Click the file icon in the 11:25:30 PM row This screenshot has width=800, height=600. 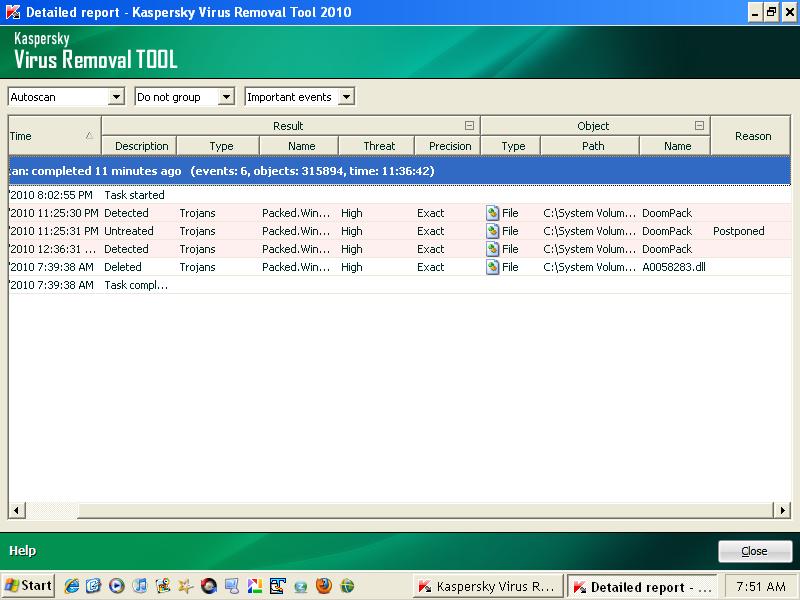point(492,213)
